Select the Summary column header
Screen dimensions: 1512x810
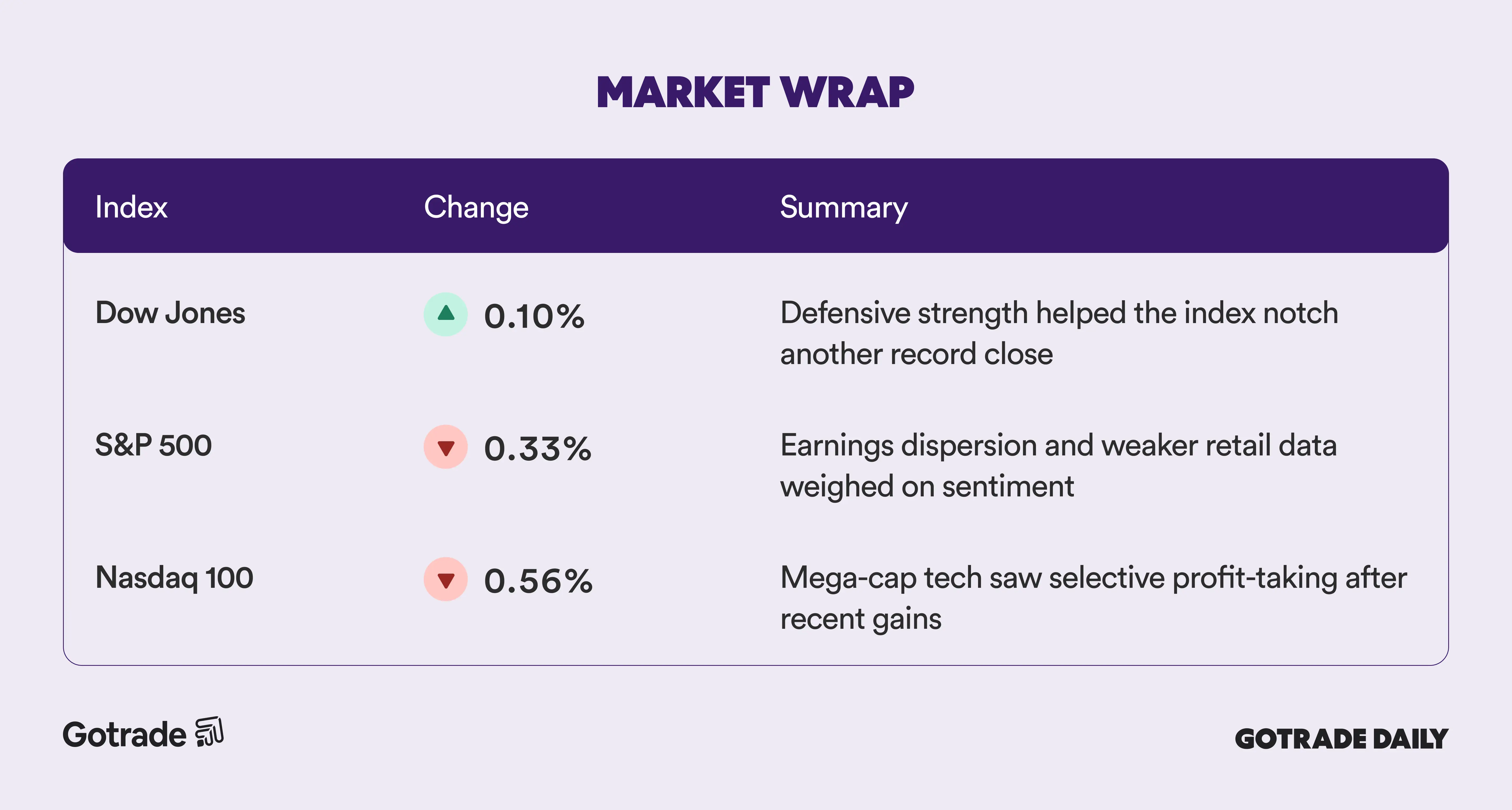(x=843, y=207)
